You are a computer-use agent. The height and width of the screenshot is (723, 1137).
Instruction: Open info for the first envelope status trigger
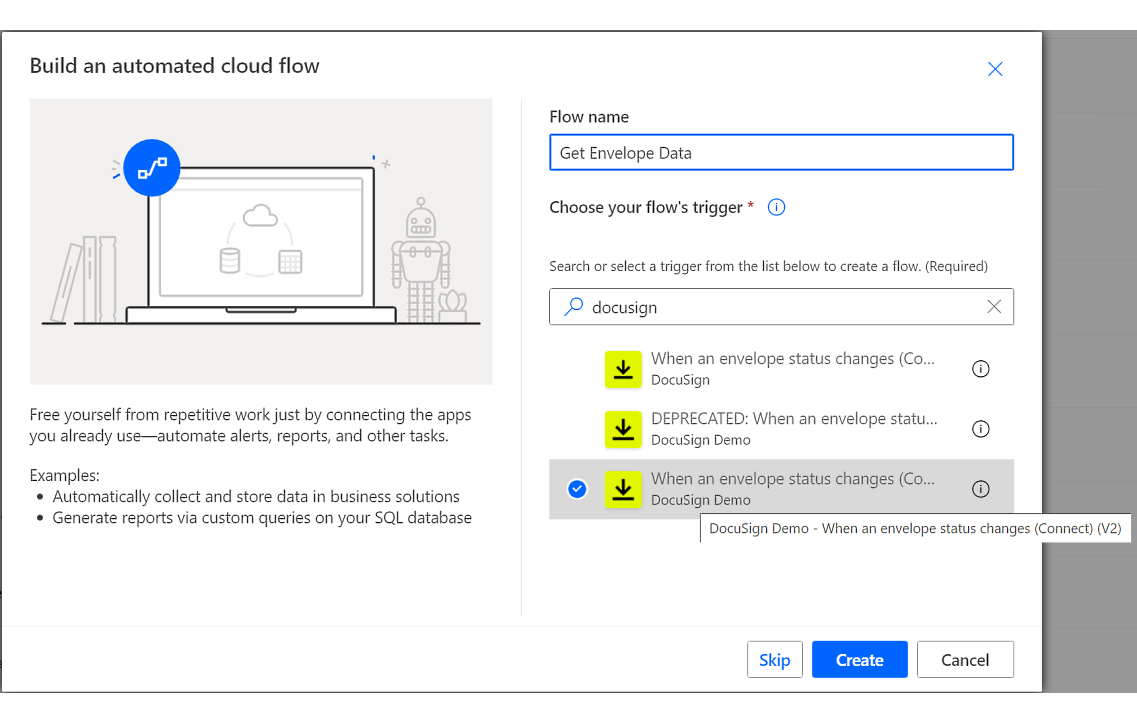(980, 368)
